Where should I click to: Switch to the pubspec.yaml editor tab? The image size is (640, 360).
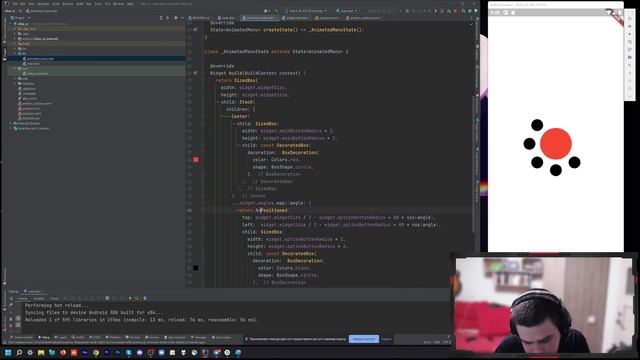pos(327,18)
